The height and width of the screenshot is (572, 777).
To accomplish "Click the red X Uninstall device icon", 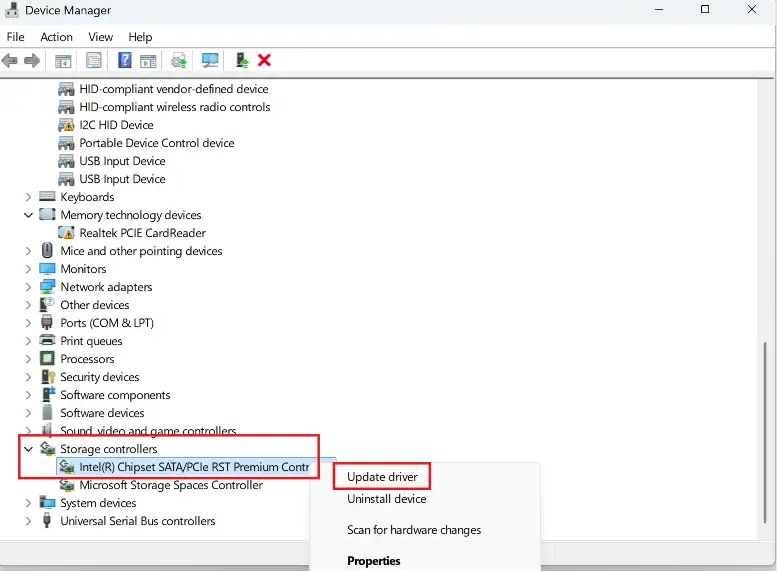I will click(x=265, y=60).
